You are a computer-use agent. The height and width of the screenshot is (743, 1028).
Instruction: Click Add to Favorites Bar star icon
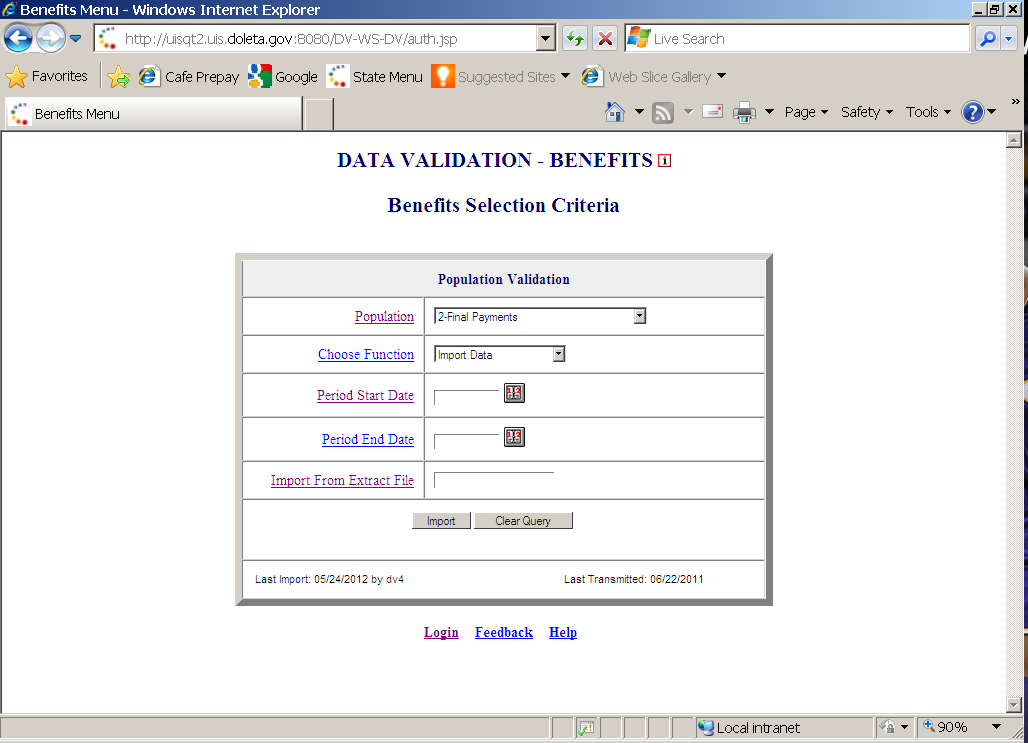tap(119, 77)
